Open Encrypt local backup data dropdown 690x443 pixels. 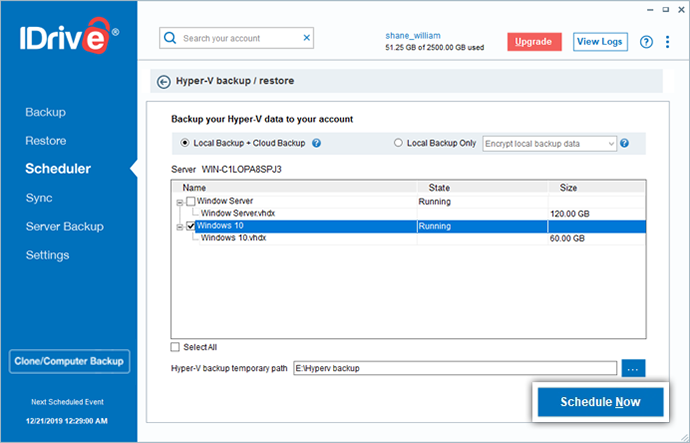coord(550,144)
